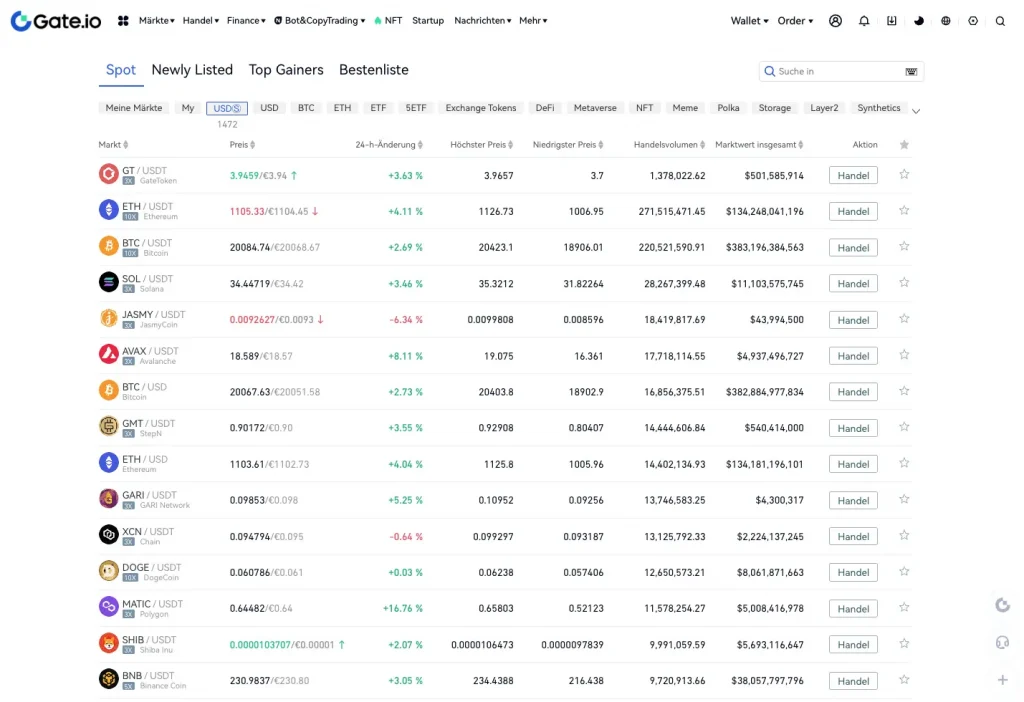Click the notification bell icon
This screenshot has height=702, width=1024.
pos(864,20)
